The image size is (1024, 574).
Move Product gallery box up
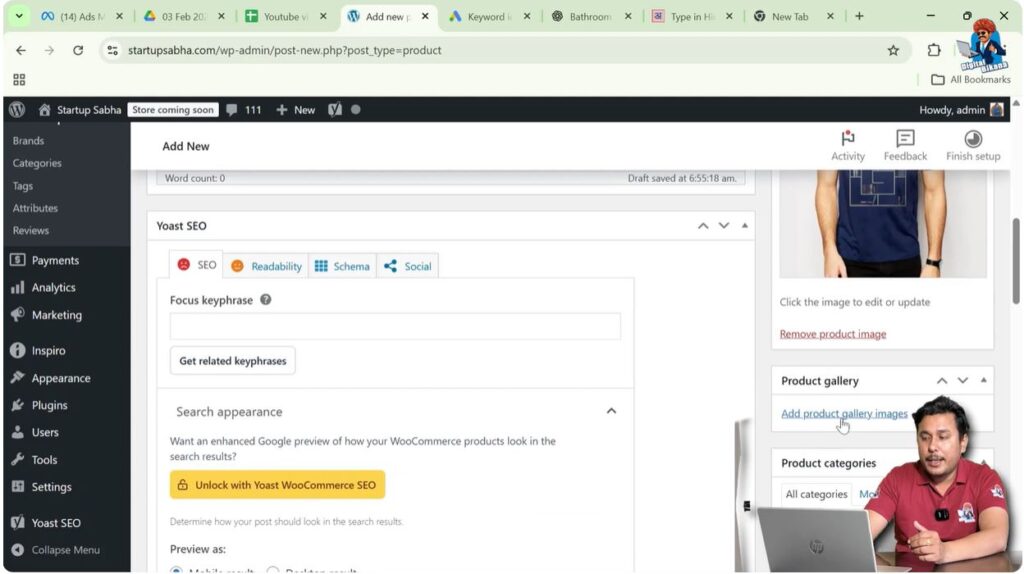tap(942, 381)
